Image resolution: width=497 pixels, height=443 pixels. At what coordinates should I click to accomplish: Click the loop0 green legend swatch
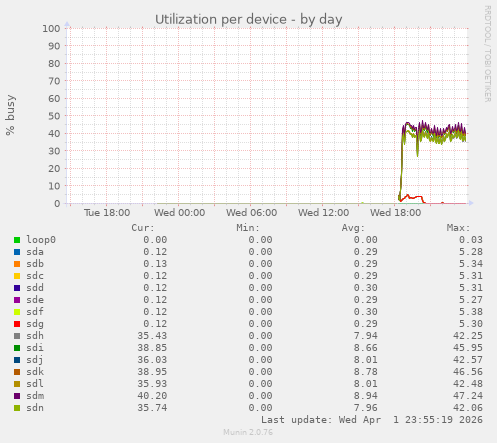point(17,240)
